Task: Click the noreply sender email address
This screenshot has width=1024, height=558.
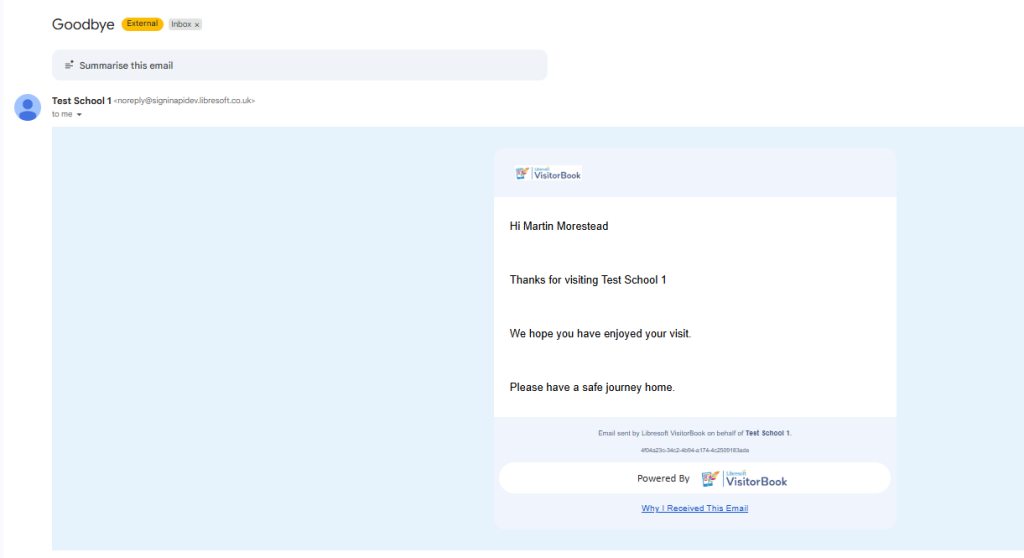Action: pos(184,101)
